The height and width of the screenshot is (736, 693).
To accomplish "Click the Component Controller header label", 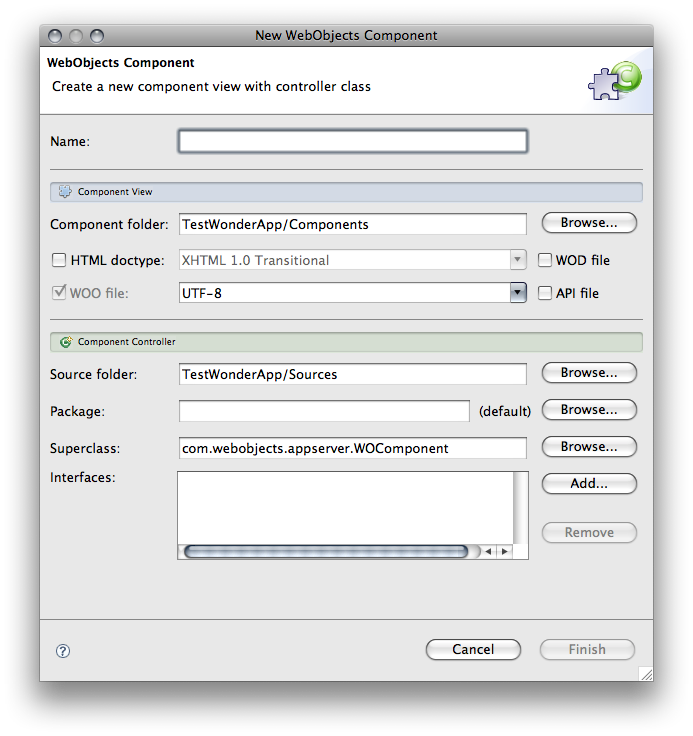I will [x=127, y=342].
